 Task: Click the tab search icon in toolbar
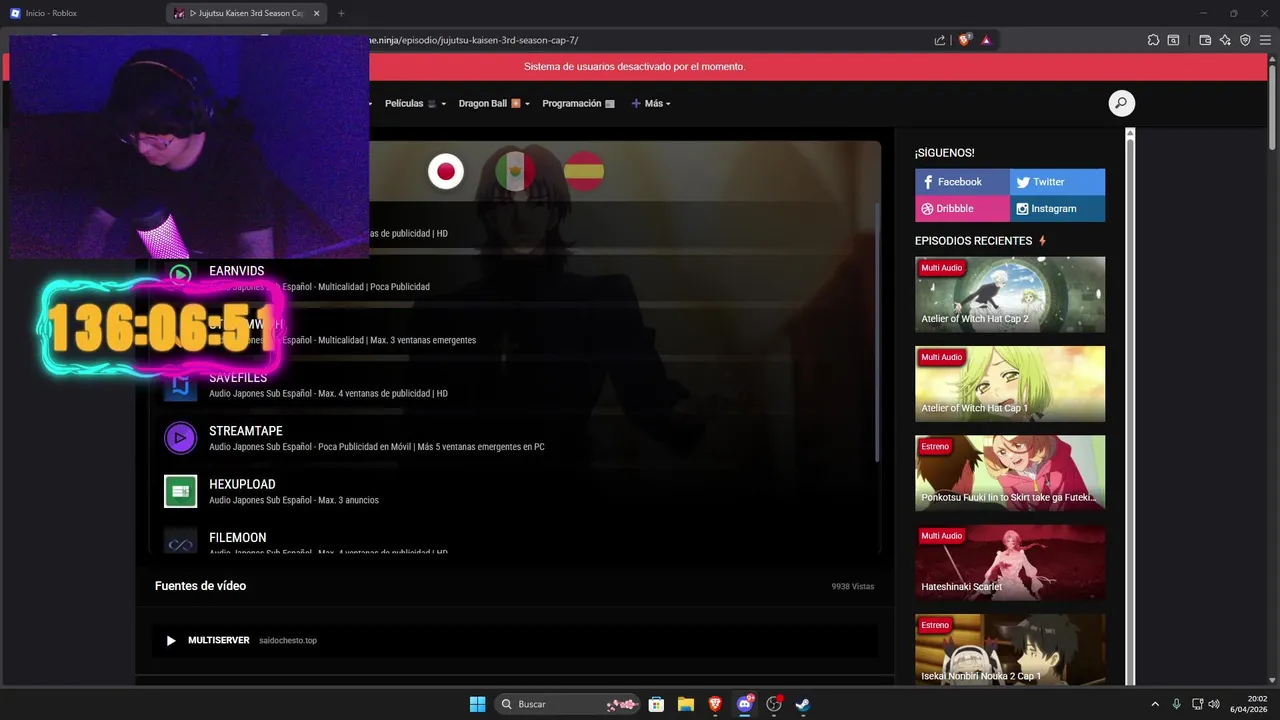(x=1173, y=40)
